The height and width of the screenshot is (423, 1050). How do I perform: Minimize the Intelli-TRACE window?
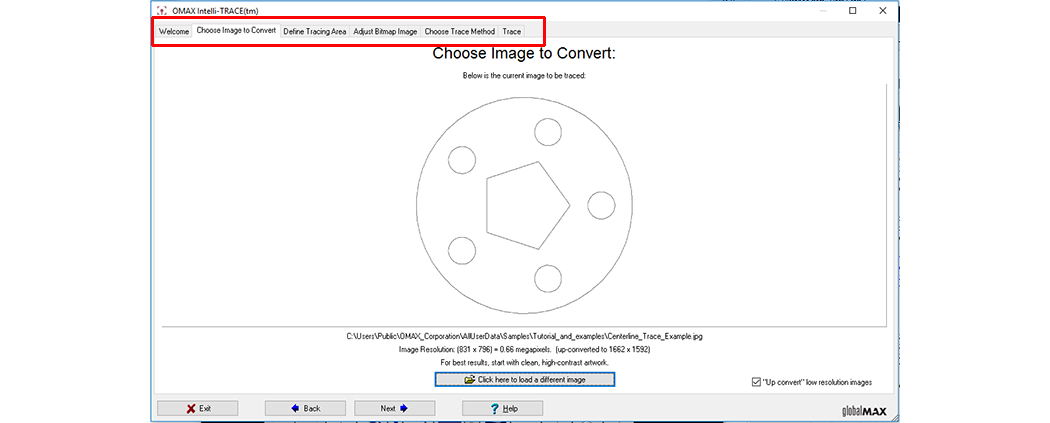[x=820, y=11]
